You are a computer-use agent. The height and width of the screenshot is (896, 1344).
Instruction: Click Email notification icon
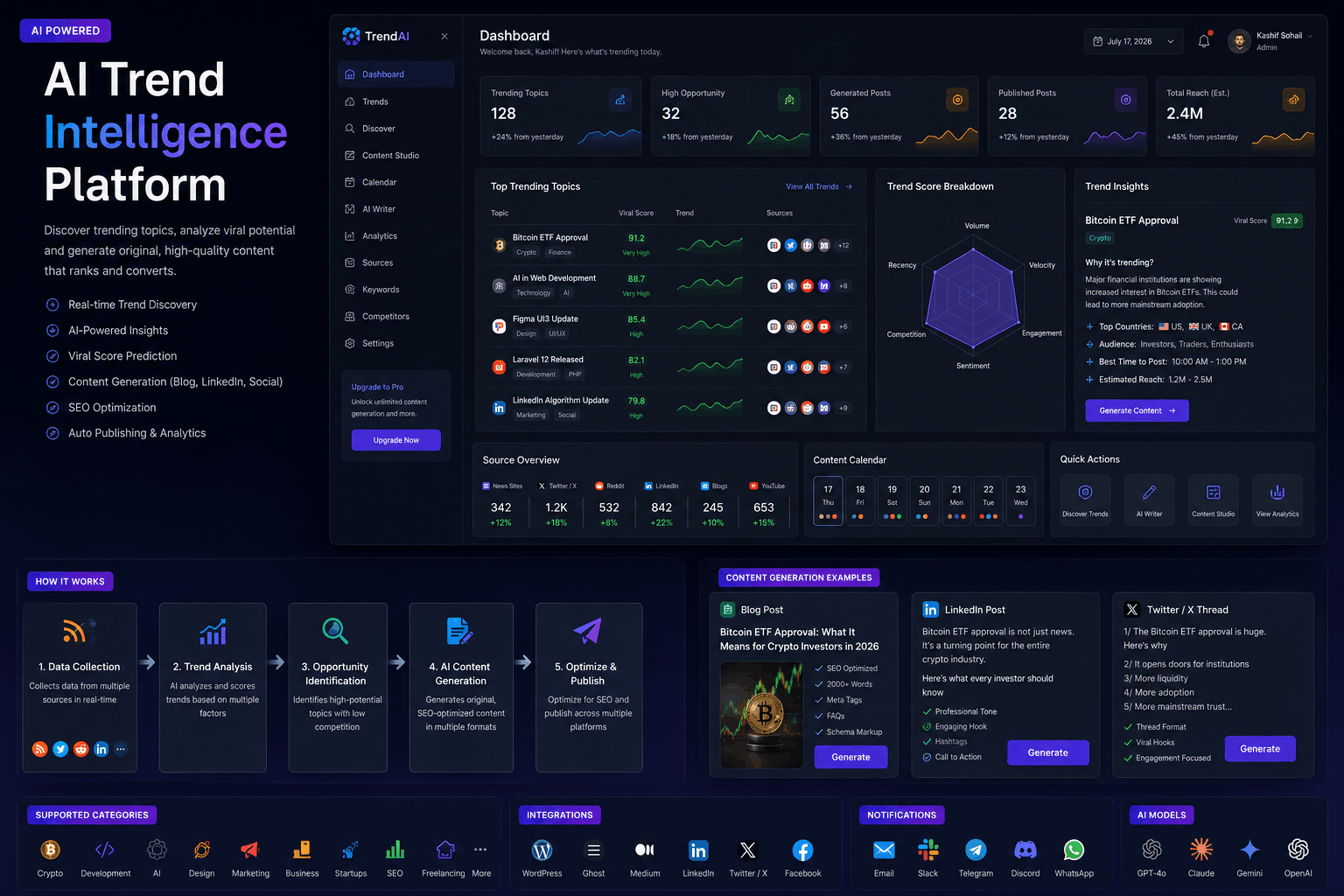pyautogui.click(x=884, y=850)
